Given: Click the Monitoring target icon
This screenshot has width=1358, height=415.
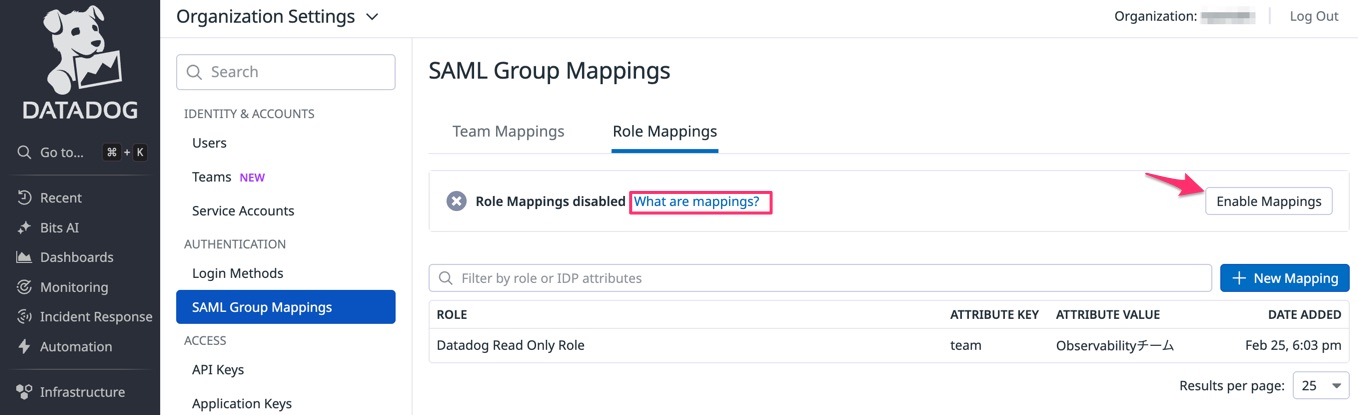Looking at the screenshot, I should pyautogui.click(x=25, y=287).
